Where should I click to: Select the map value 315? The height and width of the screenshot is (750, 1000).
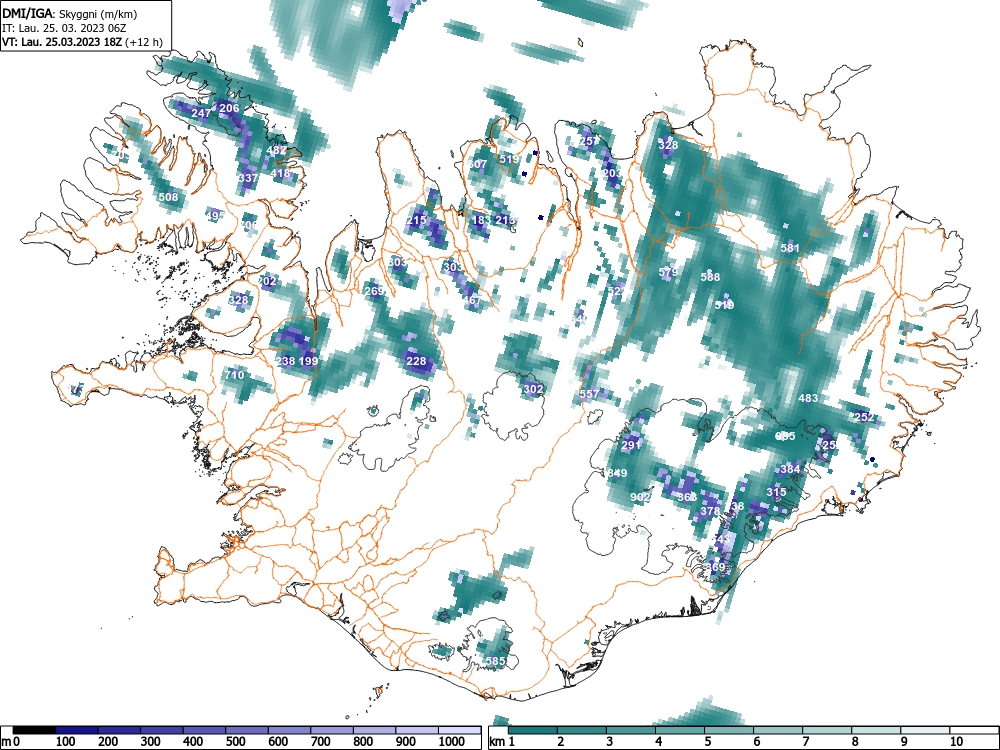pyautogui.click(x=776, y=492)
